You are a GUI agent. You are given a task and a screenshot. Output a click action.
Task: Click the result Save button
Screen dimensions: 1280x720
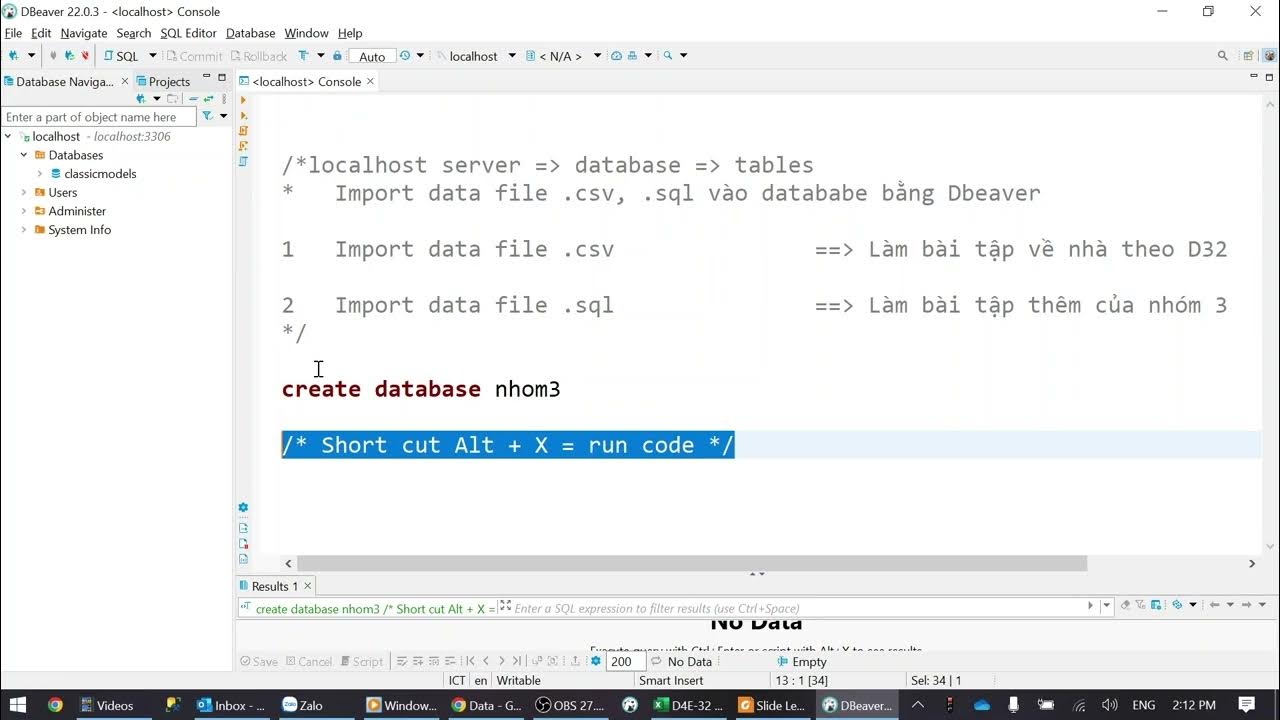259,662
